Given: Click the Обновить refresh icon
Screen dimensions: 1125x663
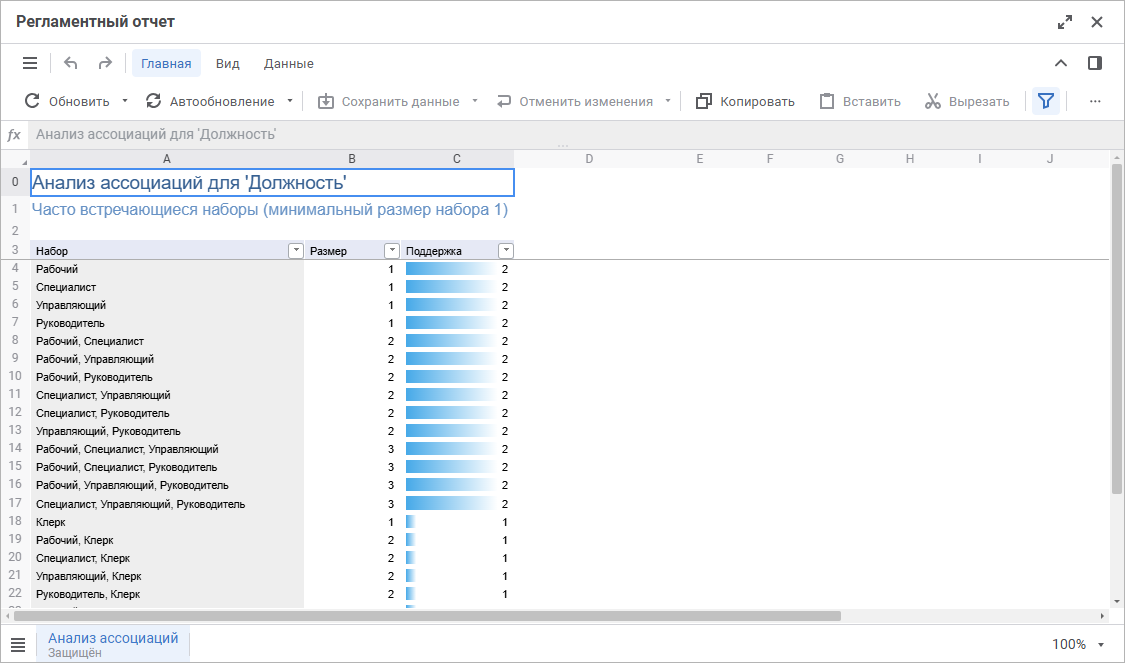Looking at the screenshot, I should point(32,101).
